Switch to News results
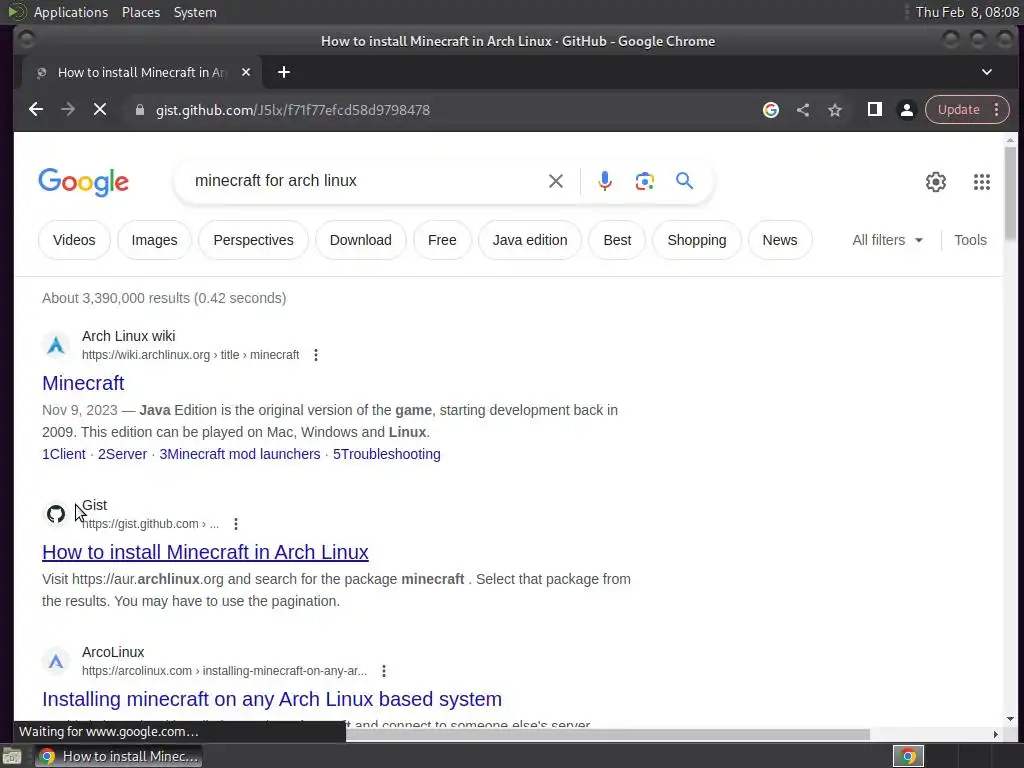This screenshot has height=768, width=1024. tap(780, 240)
